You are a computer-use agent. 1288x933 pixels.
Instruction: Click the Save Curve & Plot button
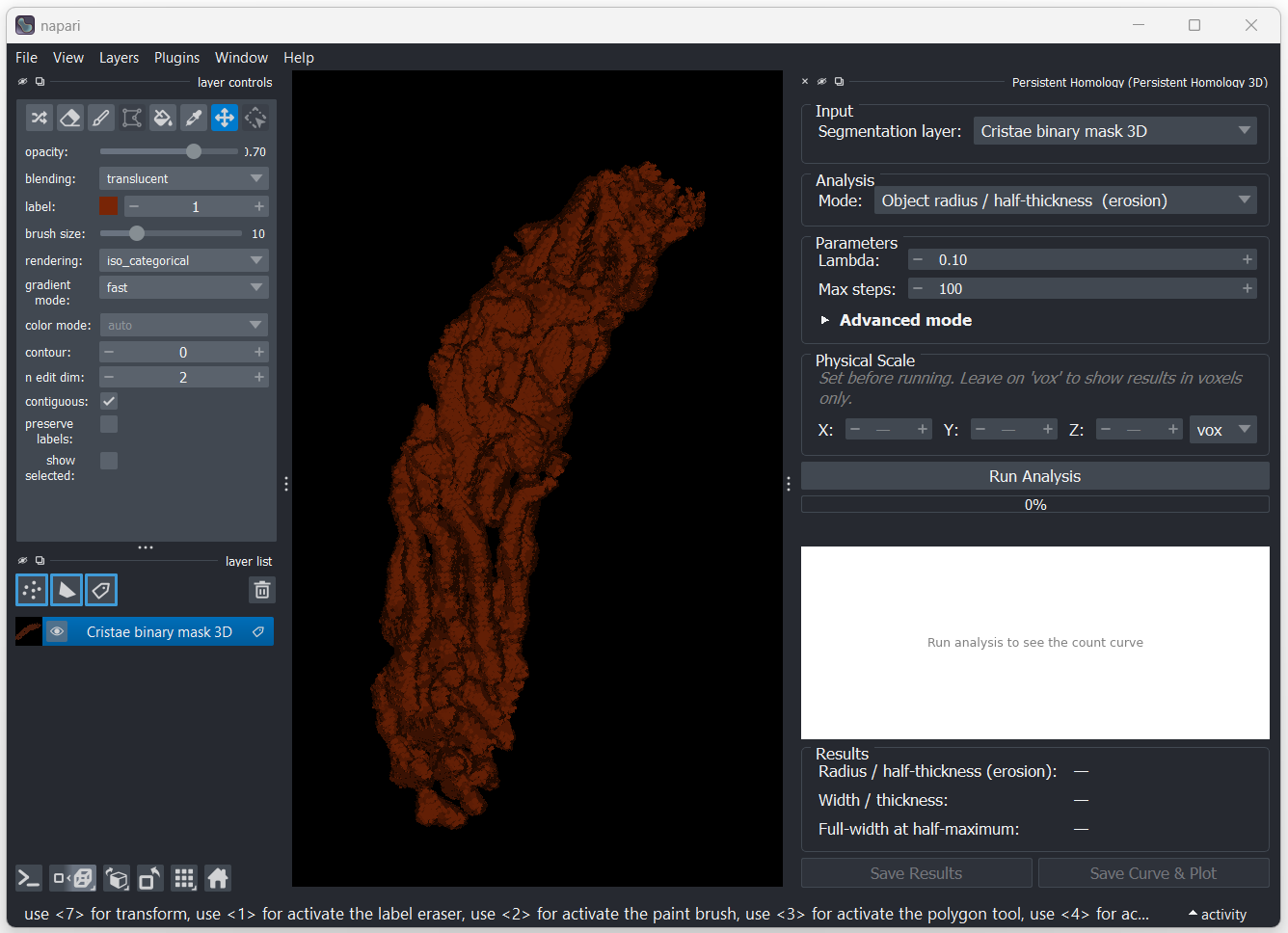(x=1153, y=873)
